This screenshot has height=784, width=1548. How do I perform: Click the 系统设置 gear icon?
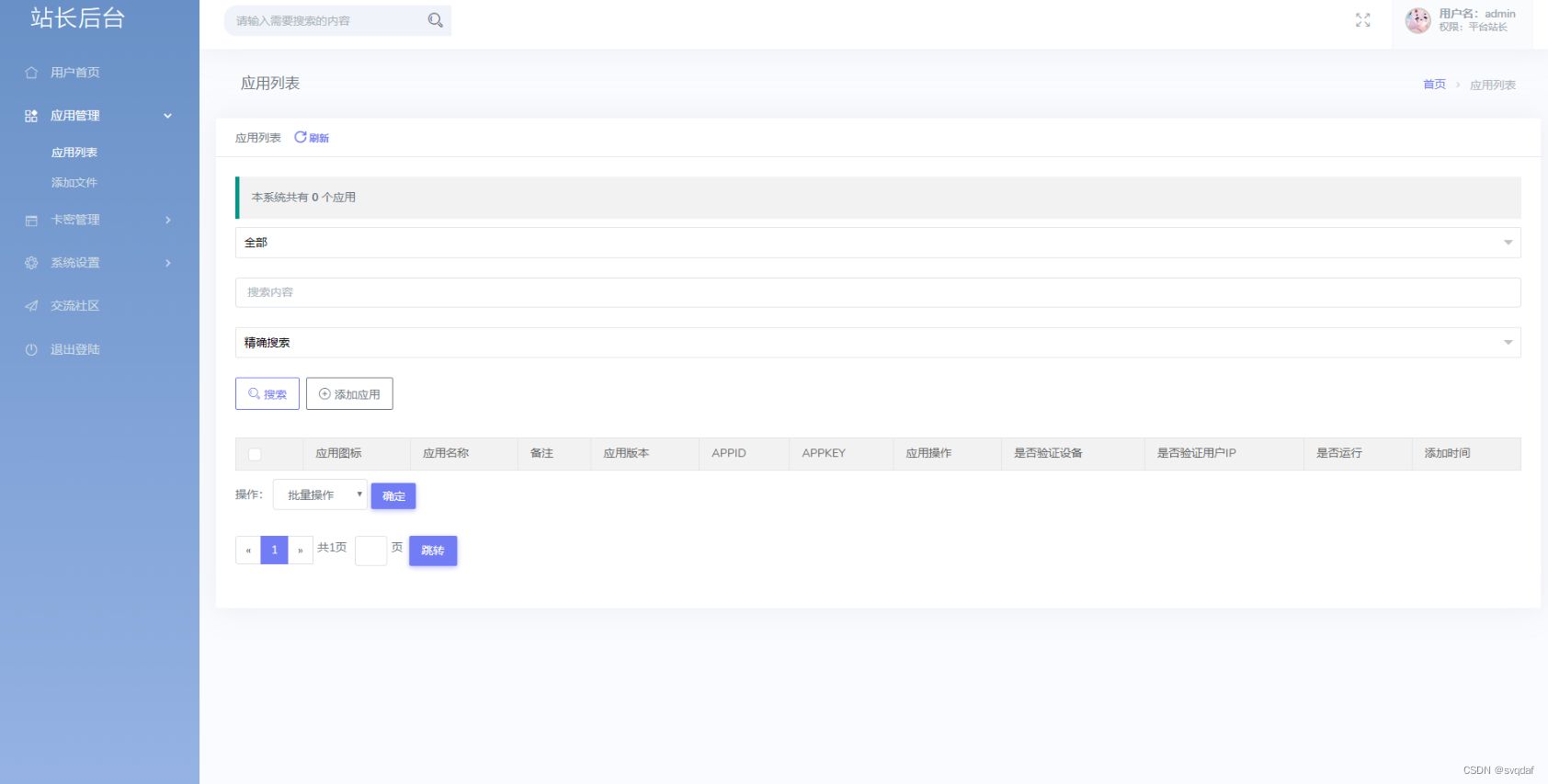(31, 263)
